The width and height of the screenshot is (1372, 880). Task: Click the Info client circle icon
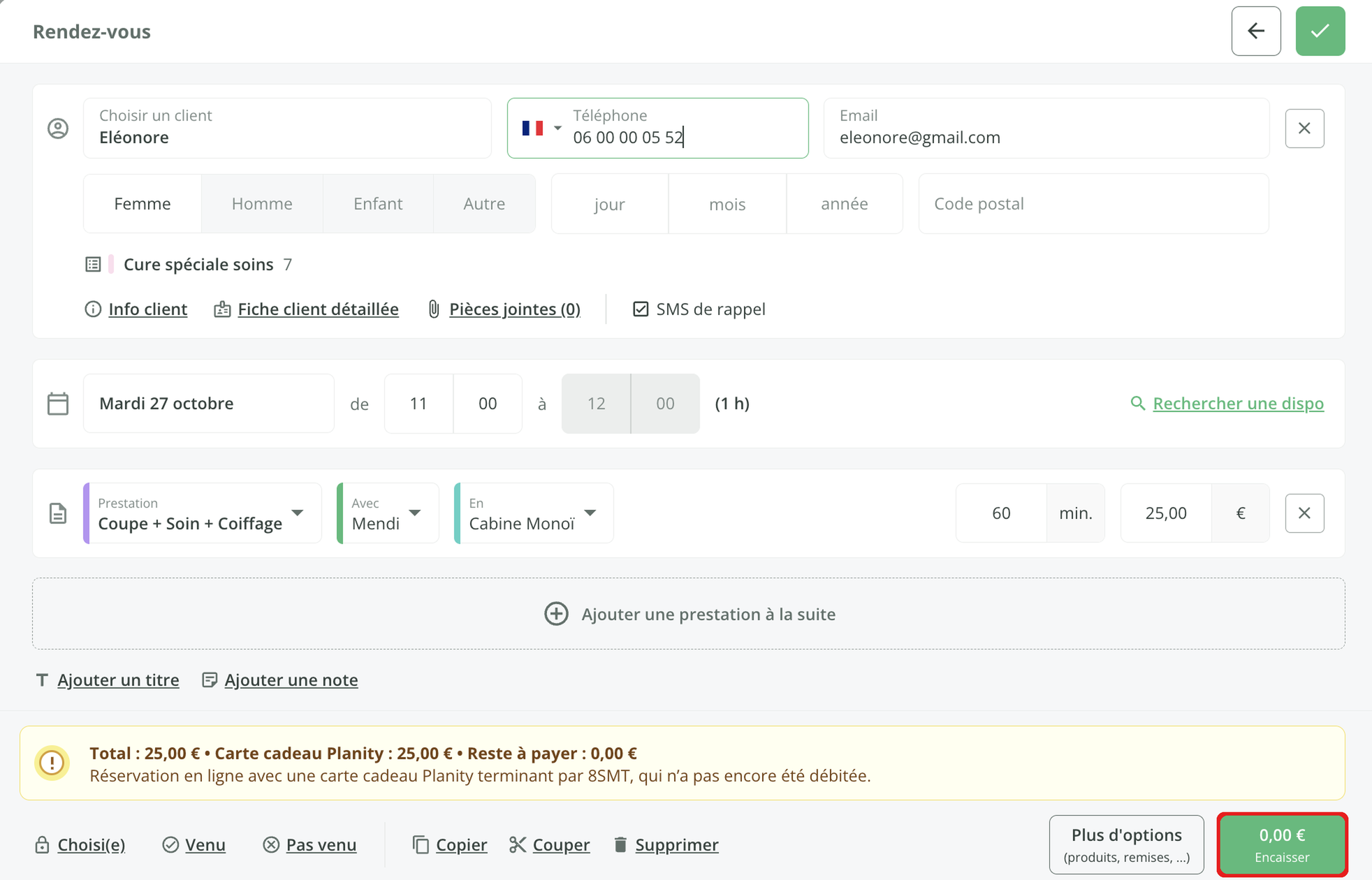(x=93, y=309)
